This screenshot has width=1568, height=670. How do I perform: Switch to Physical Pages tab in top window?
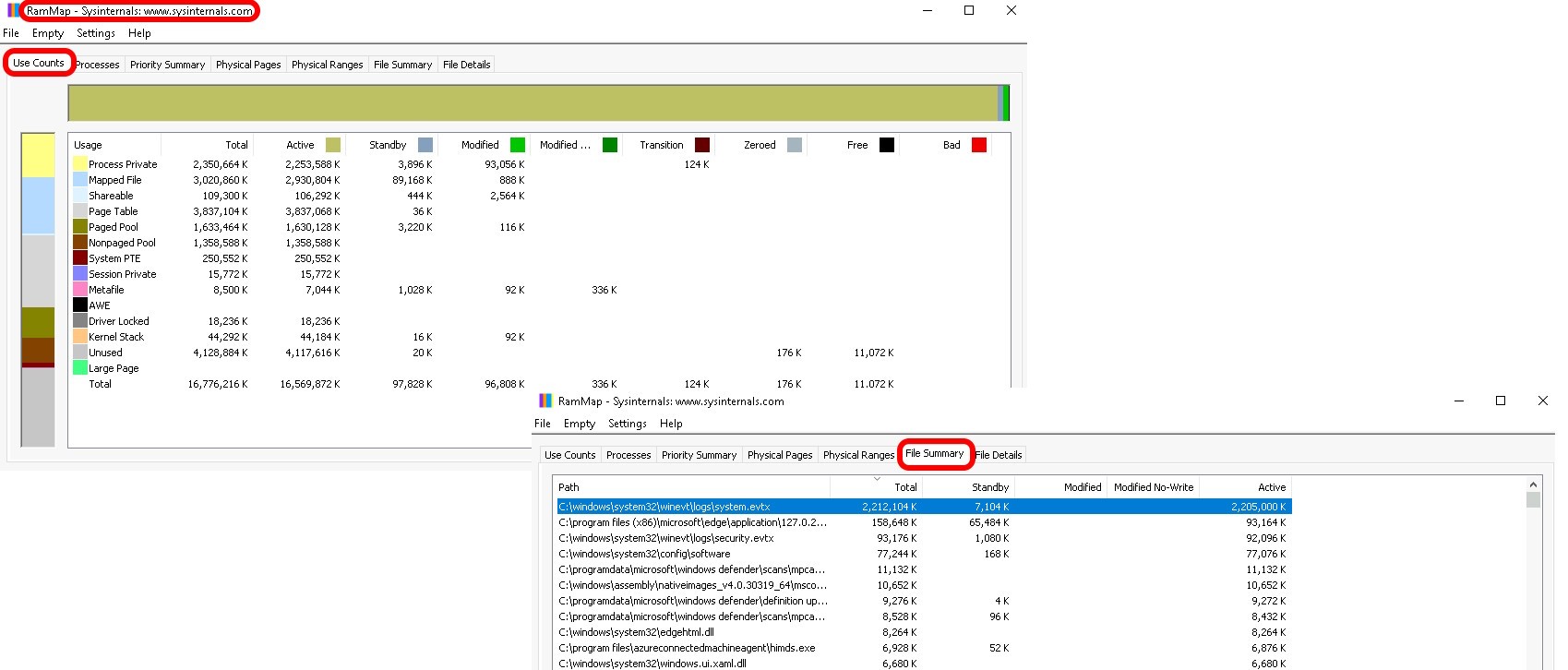[248, 65]
